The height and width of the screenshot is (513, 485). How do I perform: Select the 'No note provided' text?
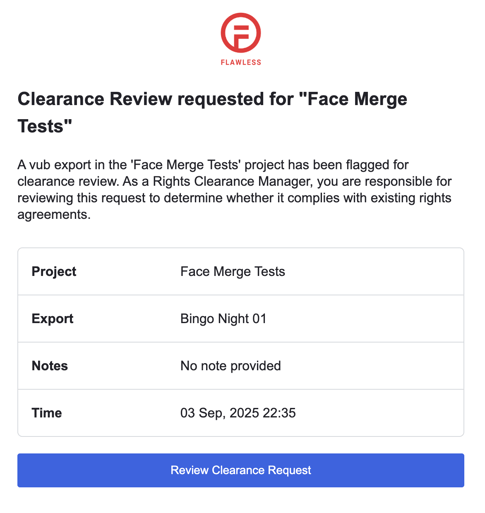pyautogui.click(x=231, y=366)
